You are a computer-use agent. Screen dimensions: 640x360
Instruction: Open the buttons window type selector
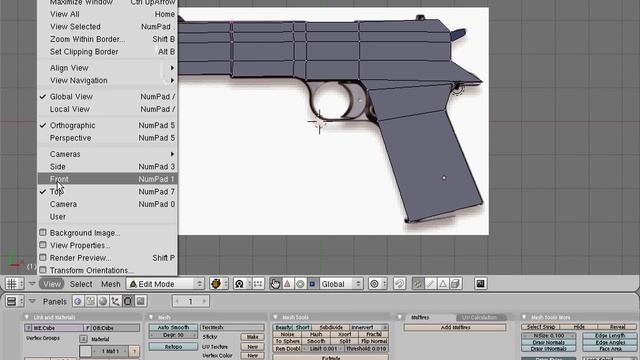coord(14,301)
